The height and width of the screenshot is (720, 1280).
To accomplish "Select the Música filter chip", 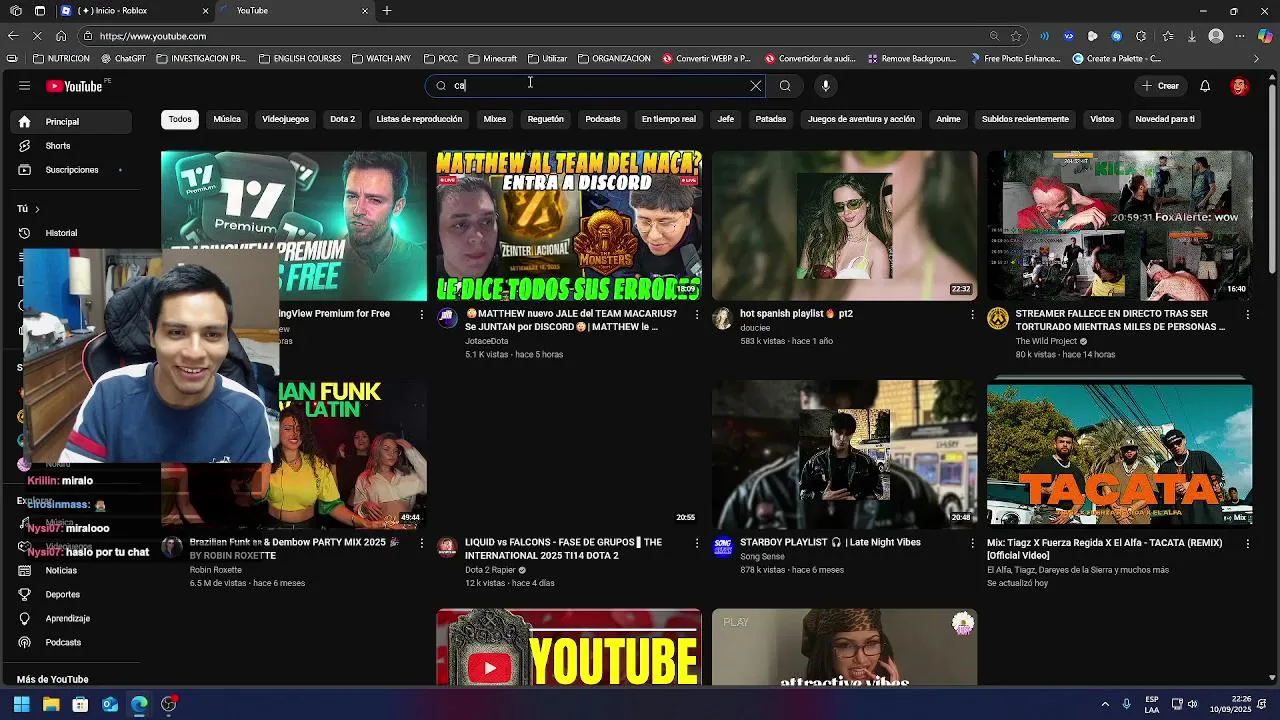I will [x=227, y=119].
